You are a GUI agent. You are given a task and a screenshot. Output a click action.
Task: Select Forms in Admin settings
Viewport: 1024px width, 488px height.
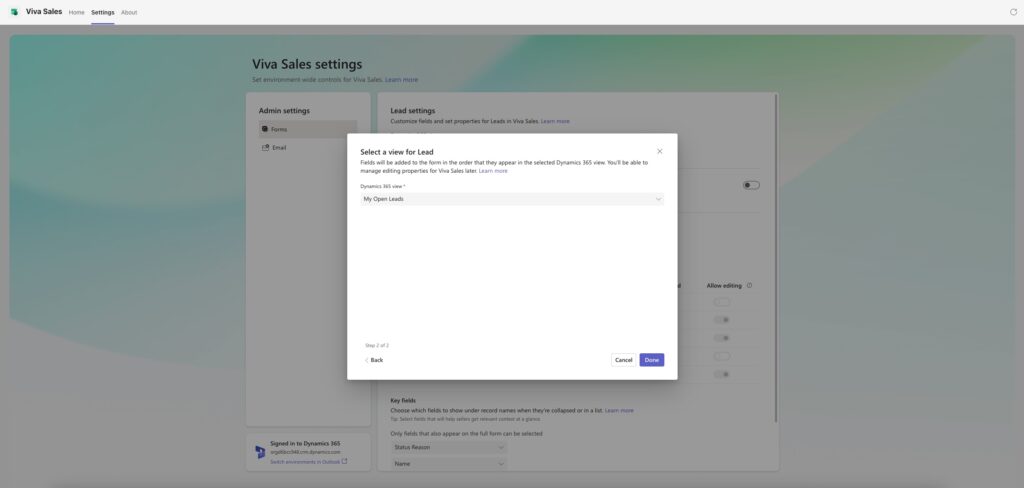pyautogui.click(x=308, y=129)
